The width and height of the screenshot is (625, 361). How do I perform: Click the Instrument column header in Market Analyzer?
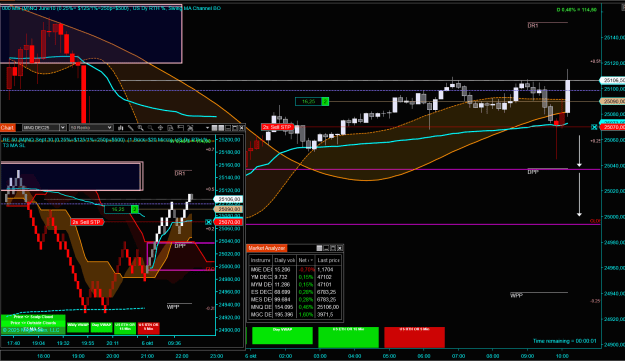[261, 260]
